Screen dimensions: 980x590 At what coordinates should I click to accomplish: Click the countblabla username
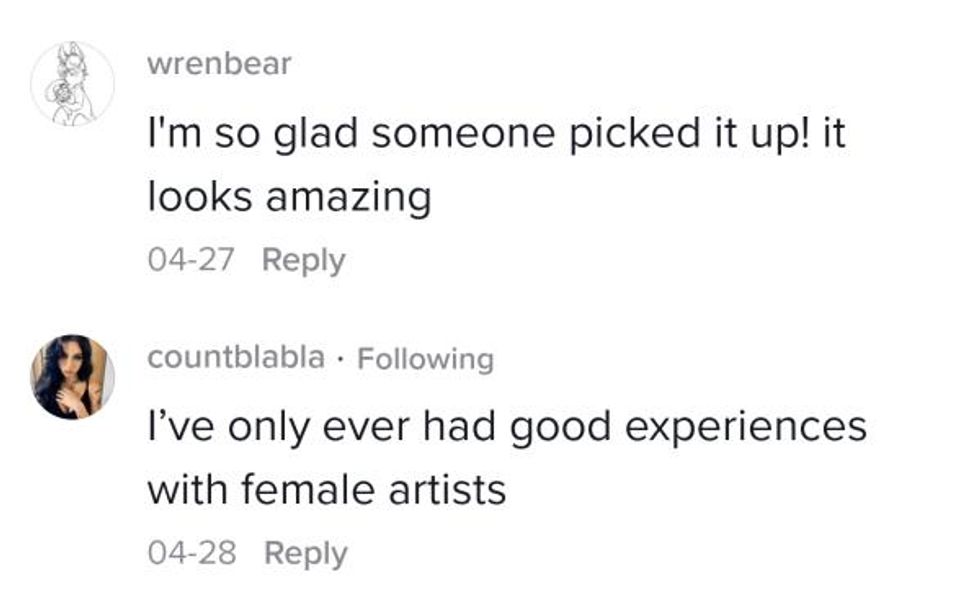236,358
